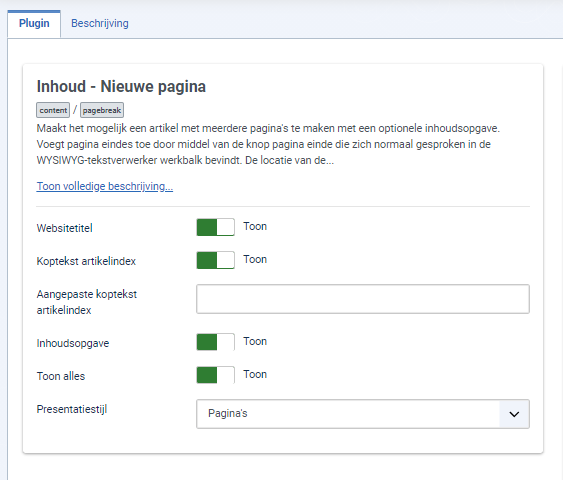Click the pagebreak badge

[102, 110]
